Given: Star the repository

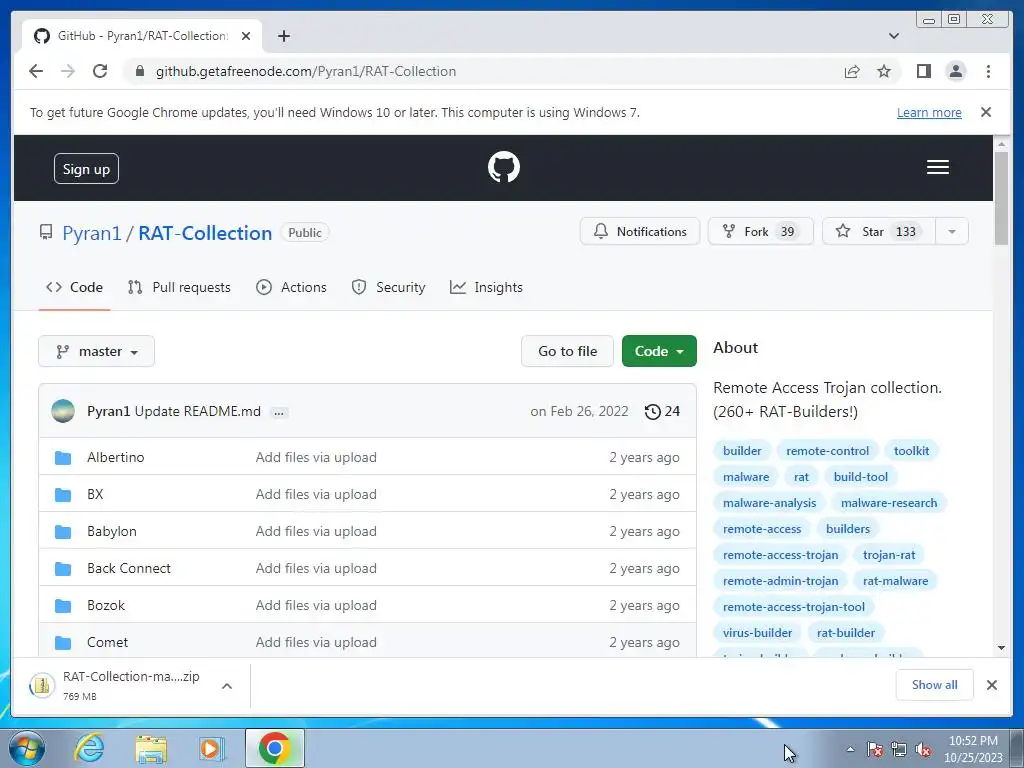Looking at the screenshot, I should pos(879,232).
